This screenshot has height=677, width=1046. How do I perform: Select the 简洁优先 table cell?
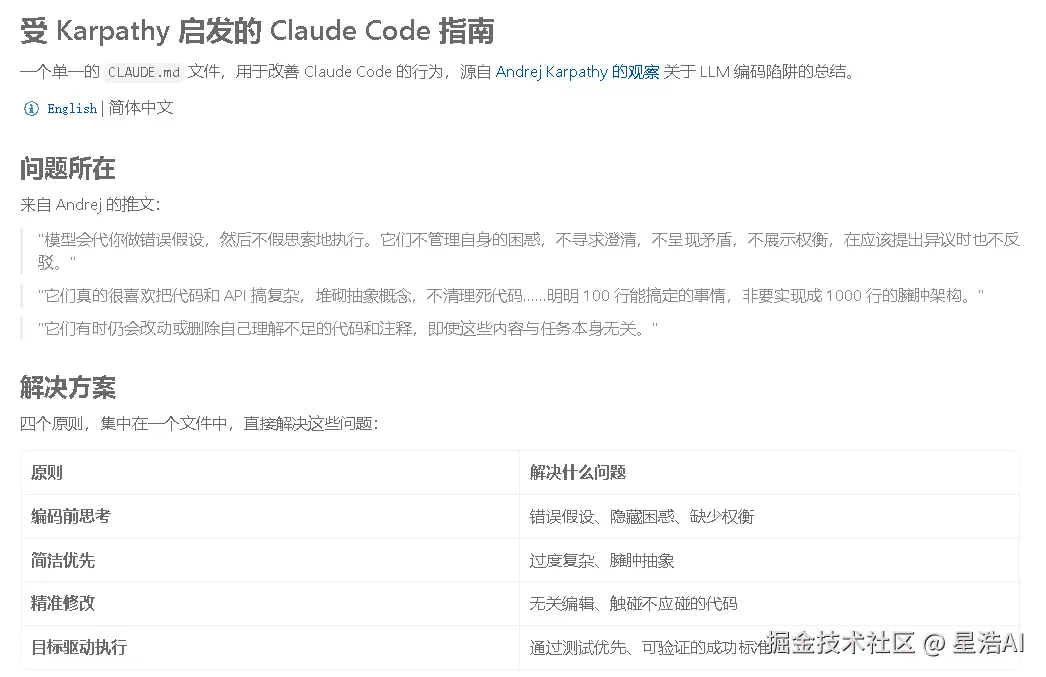[x=270, y=560]
